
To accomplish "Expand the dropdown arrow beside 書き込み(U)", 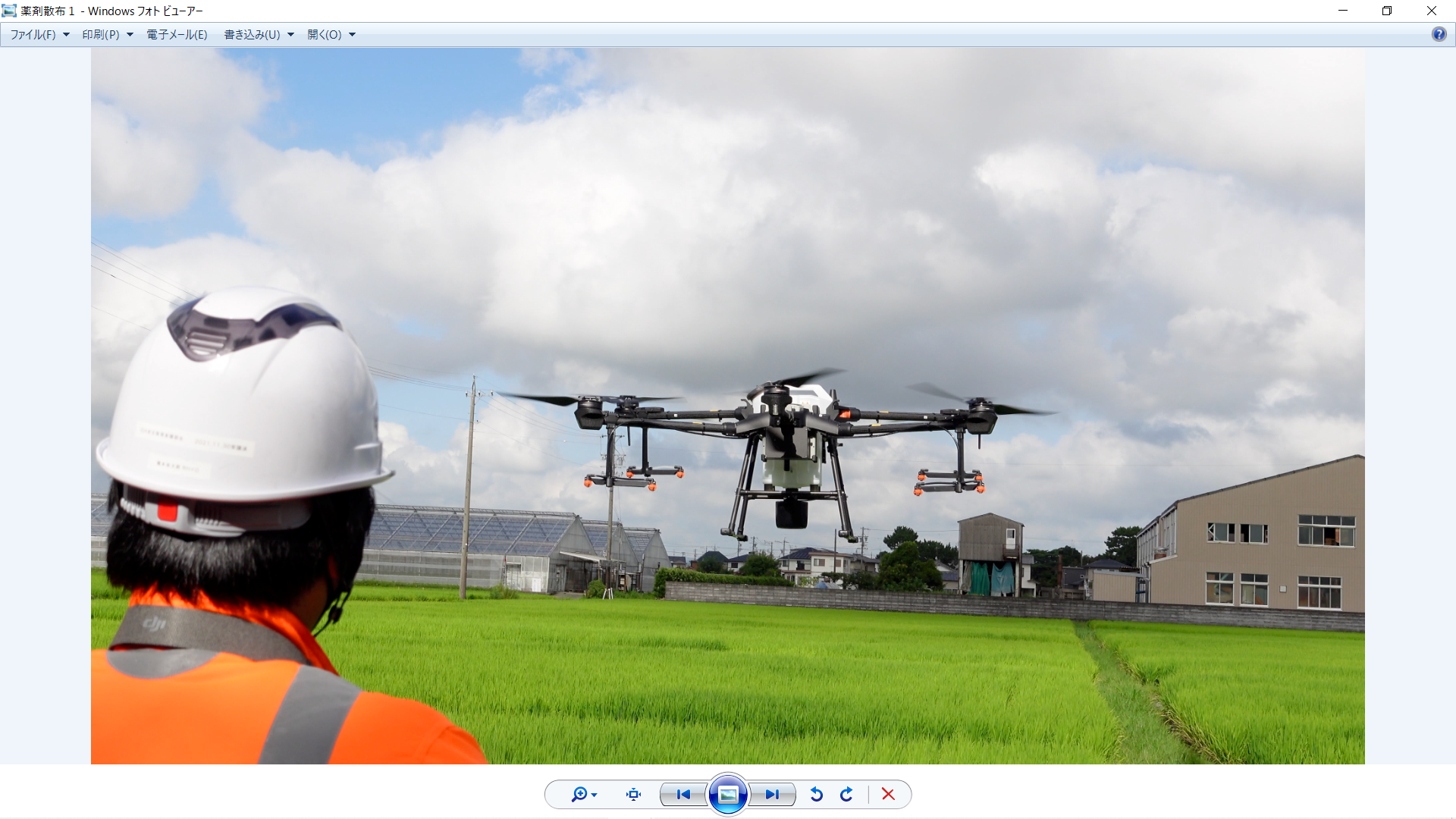I will (x=290, y=34).
